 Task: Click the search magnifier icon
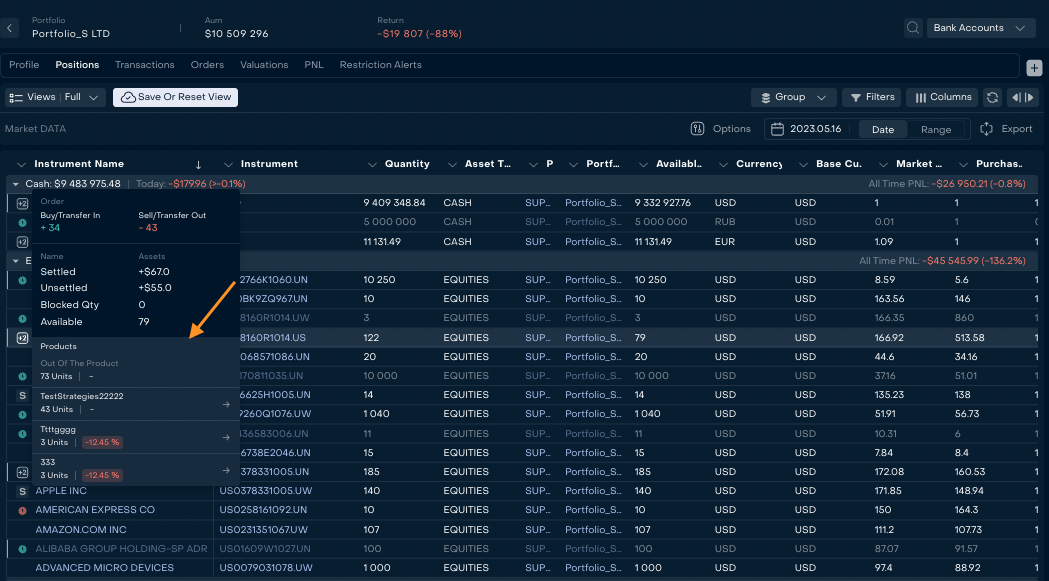913,28
